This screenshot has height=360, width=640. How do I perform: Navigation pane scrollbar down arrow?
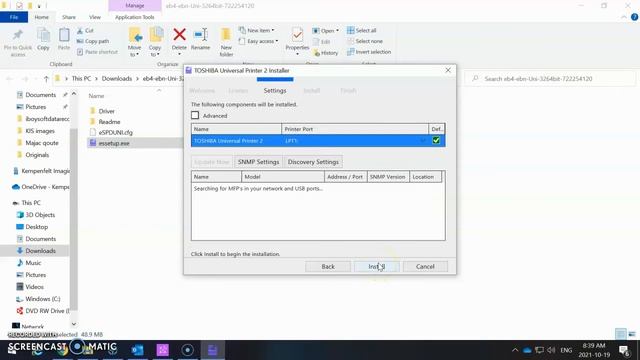click(74, 324)
